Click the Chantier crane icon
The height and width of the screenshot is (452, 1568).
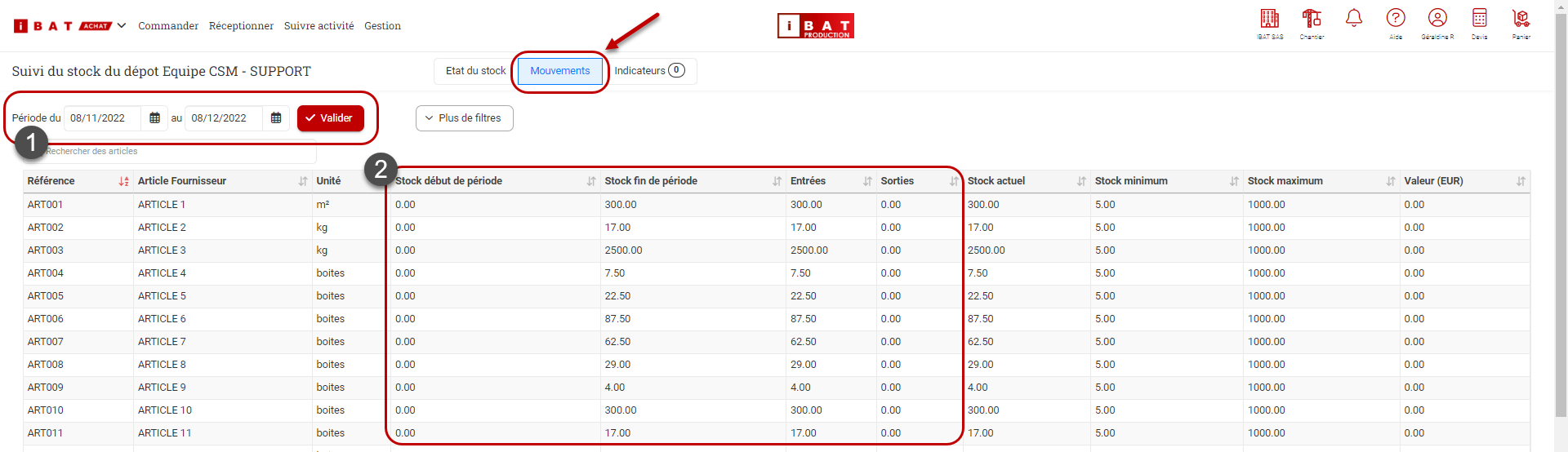1312,20
